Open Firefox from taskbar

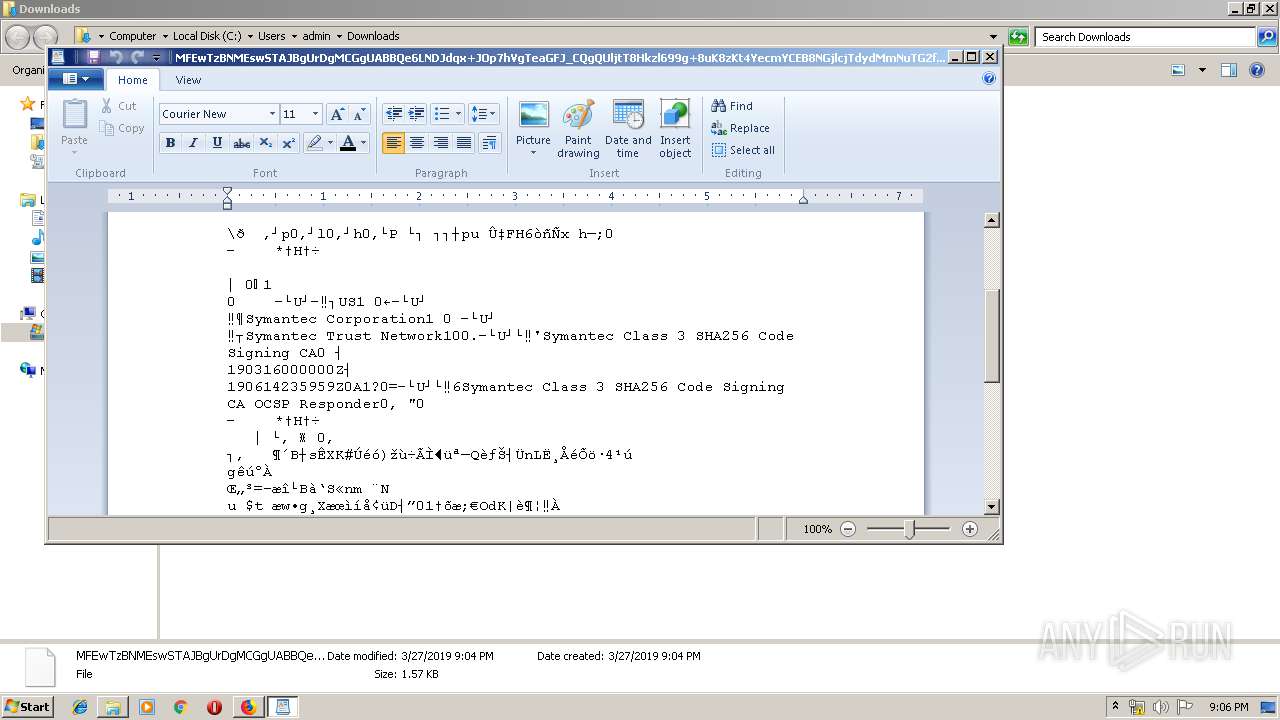(248, 707)
